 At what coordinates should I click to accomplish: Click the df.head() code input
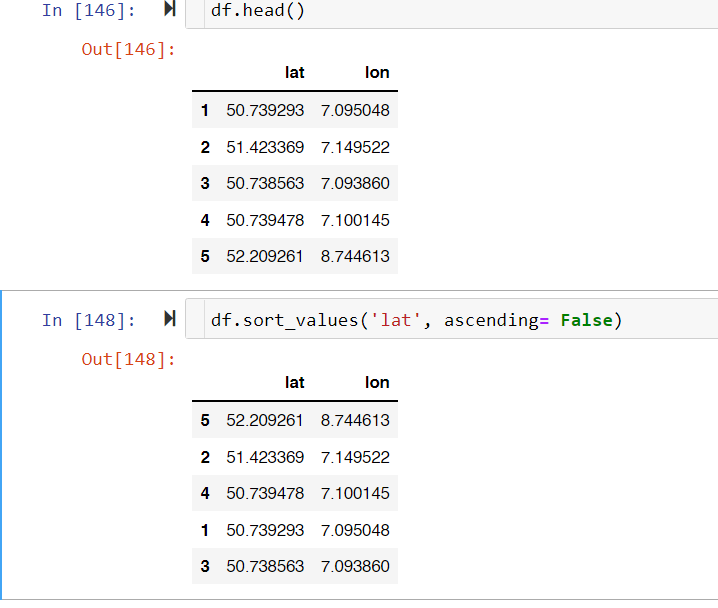pyautogui.click(x=451, y=14)
